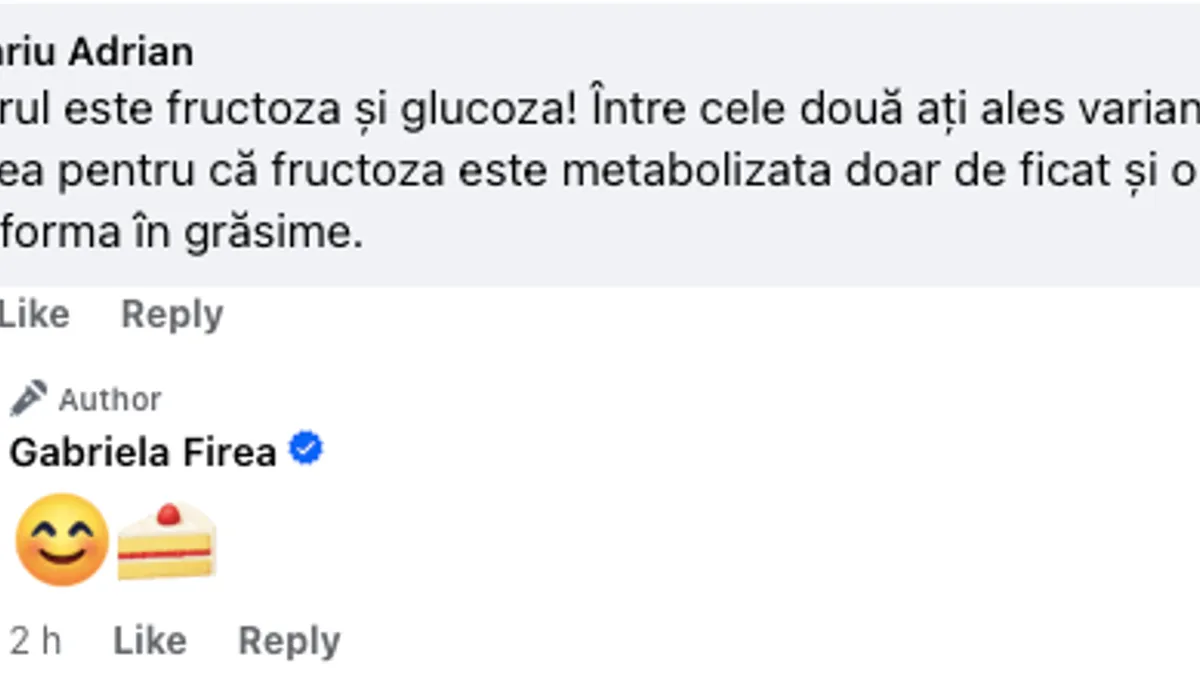This screenshot has width=1200, height=675.
Task: Open Adrian's profile from commenter name
Action: (x=96, y=52)
